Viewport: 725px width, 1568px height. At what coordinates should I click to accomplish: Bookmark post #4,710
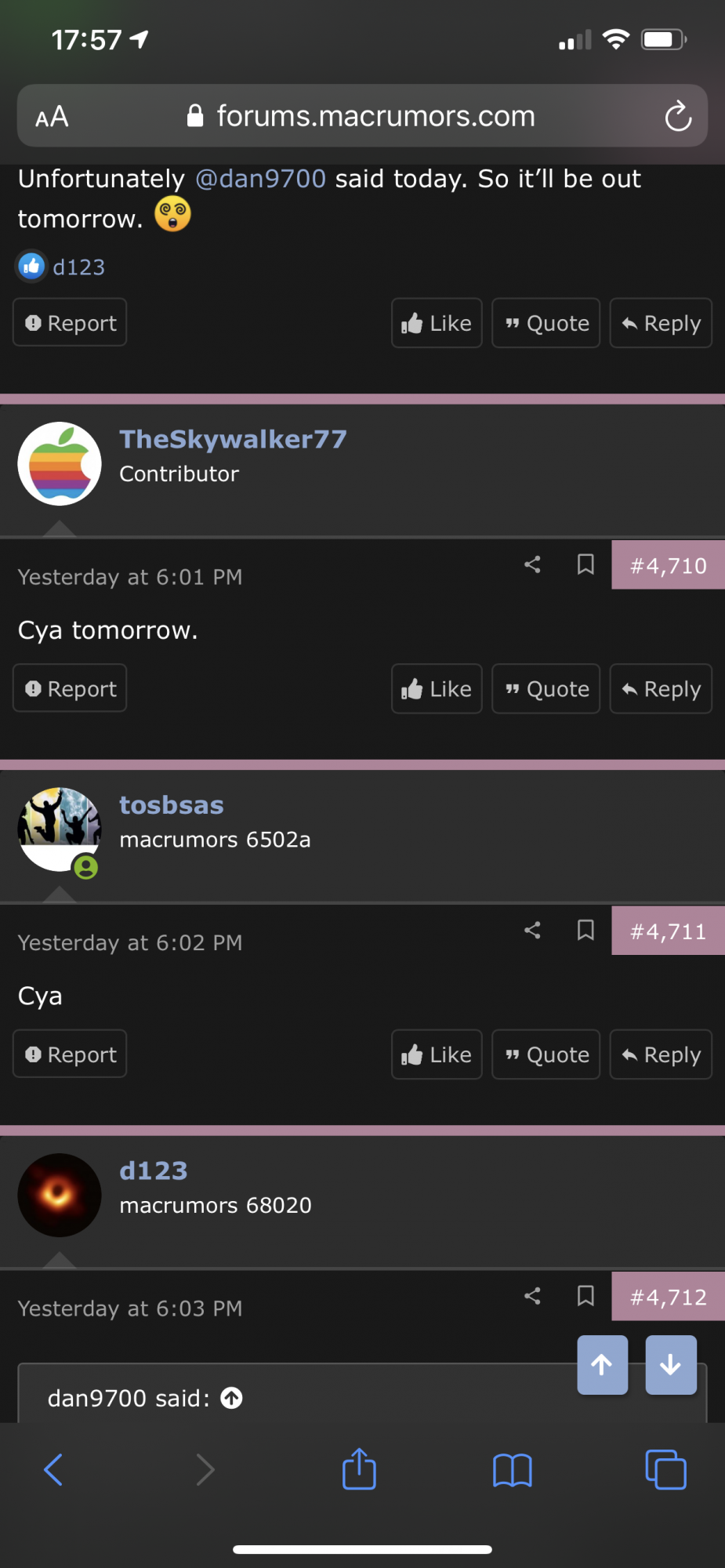(x=585, y=564)
